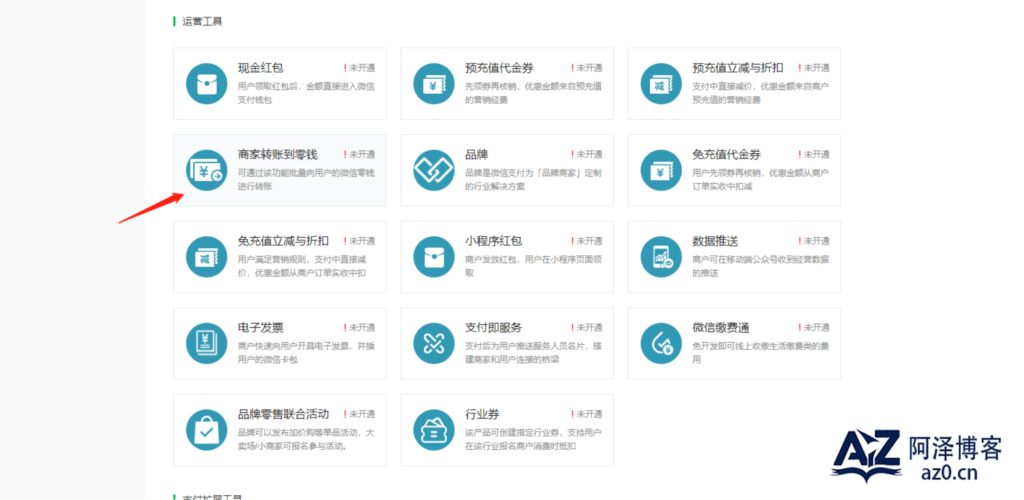
Task: Click the 商家转账到零钱 transfer icon
Action: [206, 170]
